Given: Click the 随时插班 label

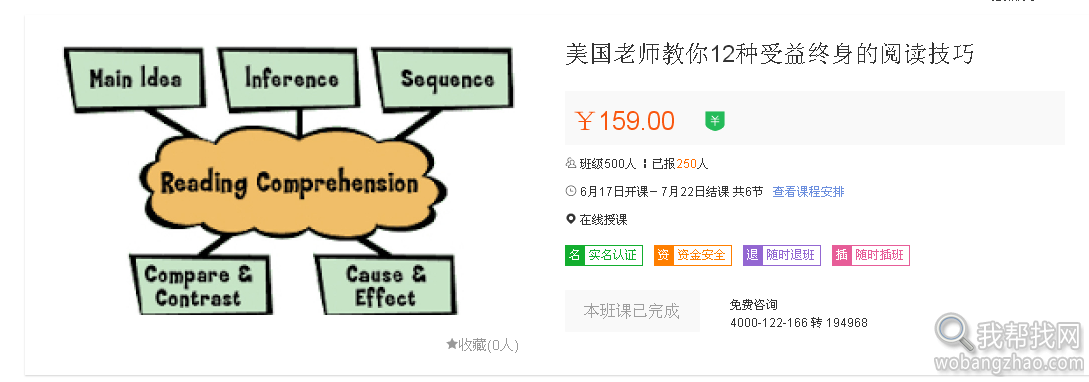Looking at the screenshot, I should tap(880, 255).
